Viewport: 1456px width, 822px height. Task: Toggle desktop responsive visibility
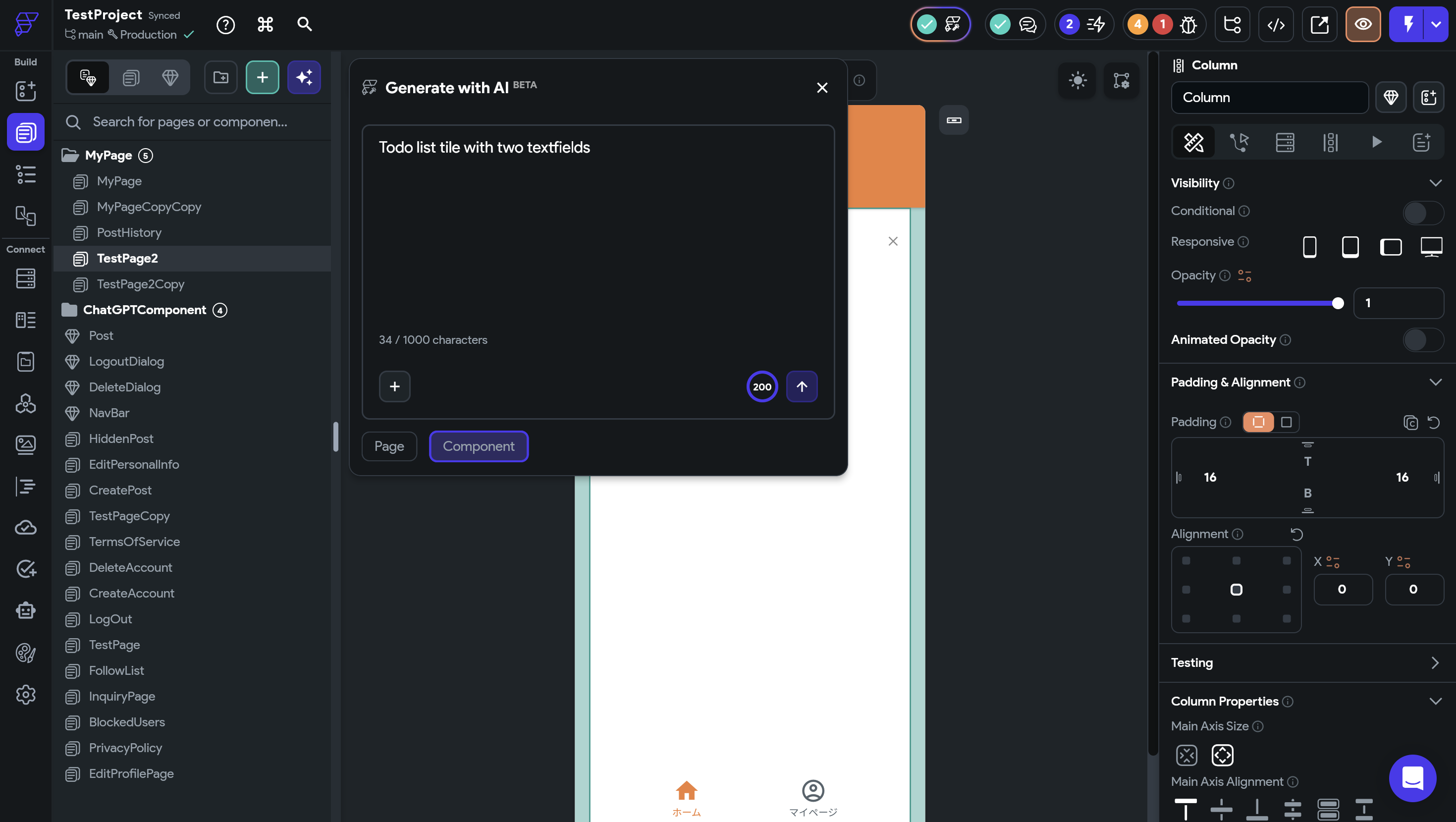tap(1431, 247)
